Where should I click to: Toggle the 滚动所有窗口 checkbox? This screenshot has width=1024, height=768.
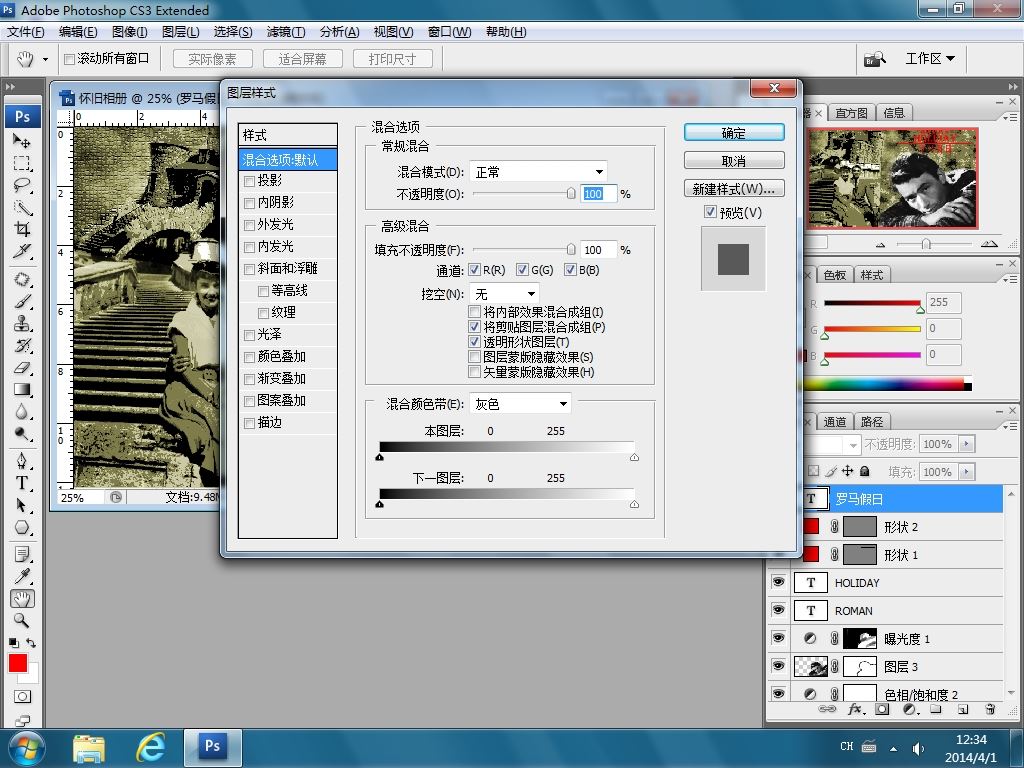tap(69, 59)
